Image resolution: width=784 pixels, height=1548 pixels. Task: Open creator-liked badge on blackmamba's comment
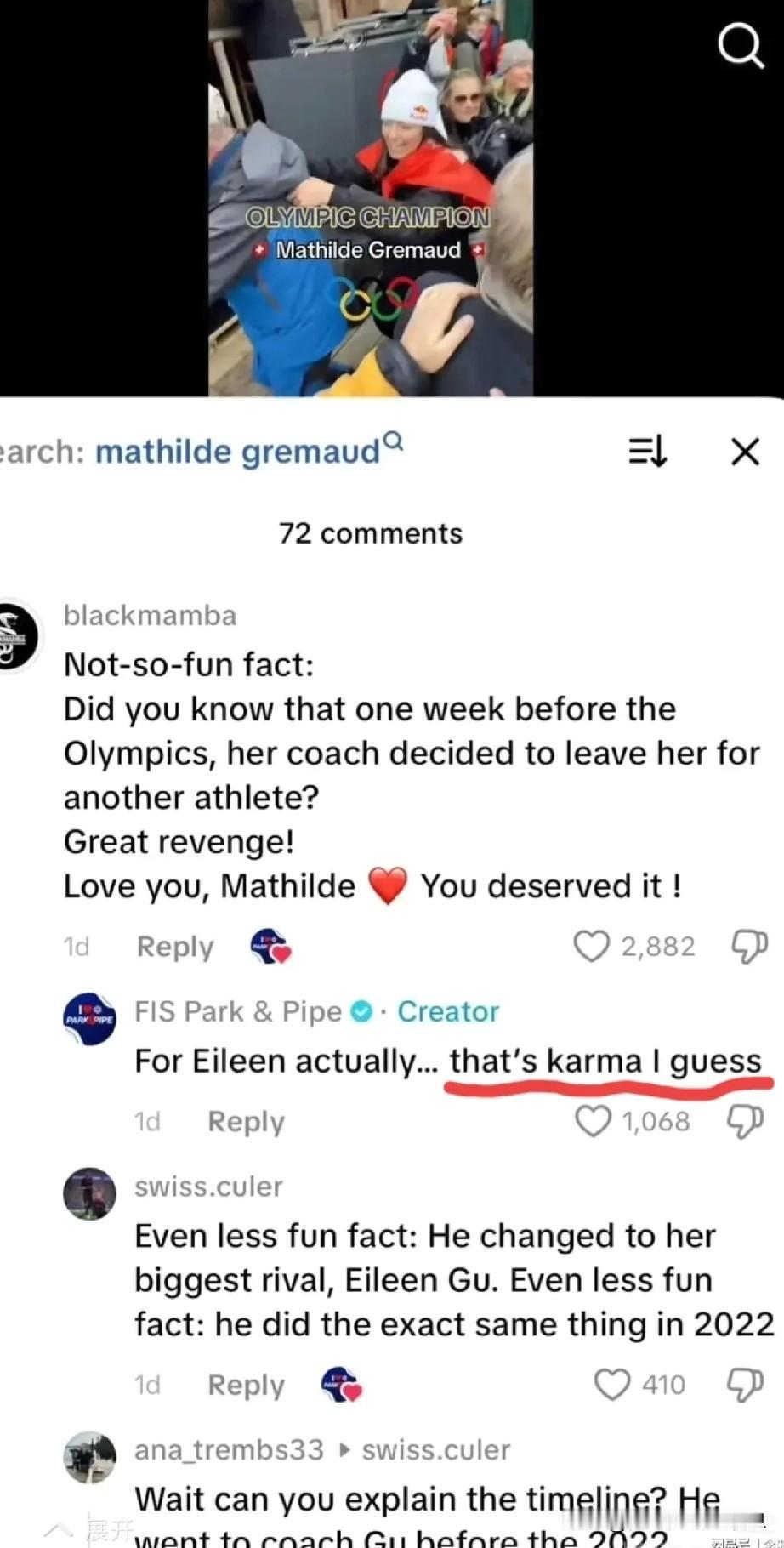click(271, 946)
